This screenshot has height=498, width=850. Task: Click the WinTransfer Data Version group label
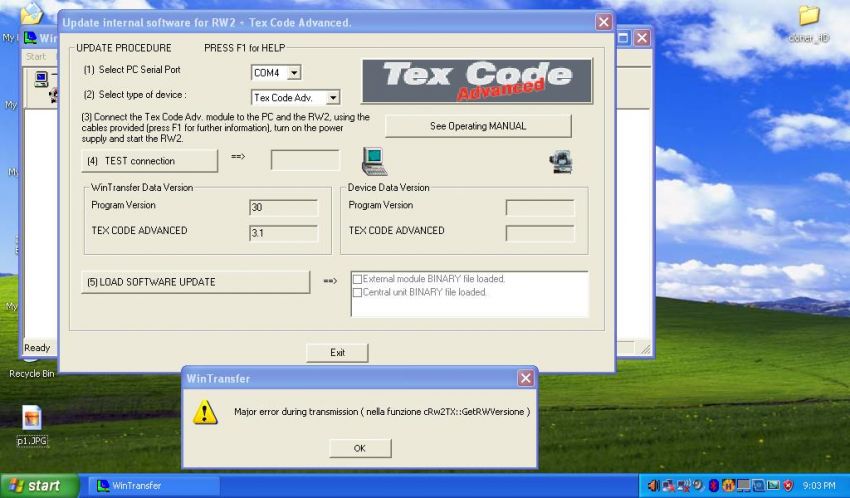pyautogui.click(x=142, y=187)
